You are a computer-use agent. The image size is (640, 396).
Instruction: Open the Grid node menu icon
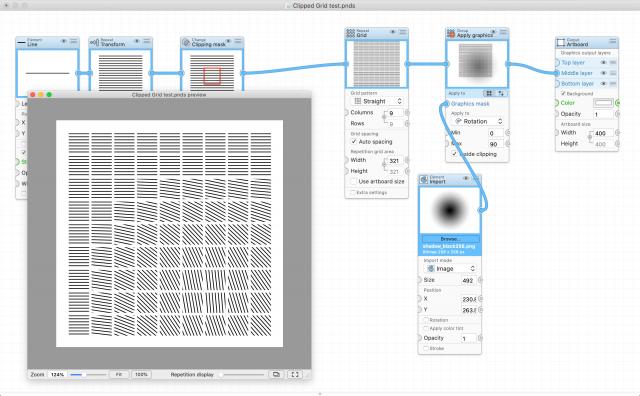coord(402,32)
